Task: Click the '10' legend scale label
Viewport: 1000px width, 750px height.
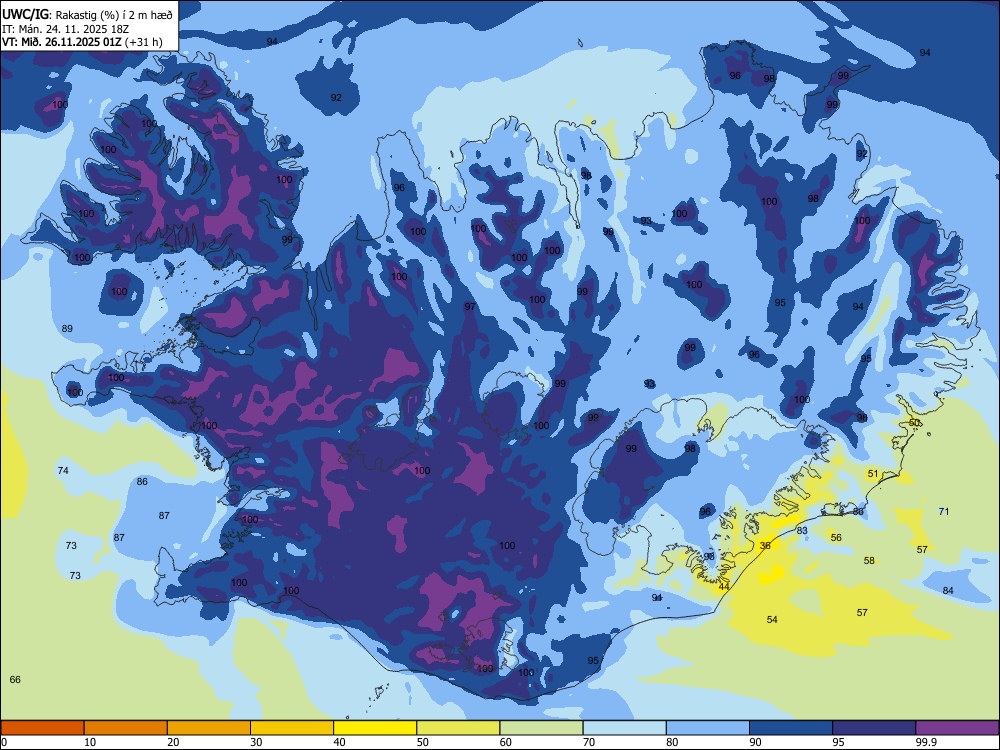Action: pos(90,742)
